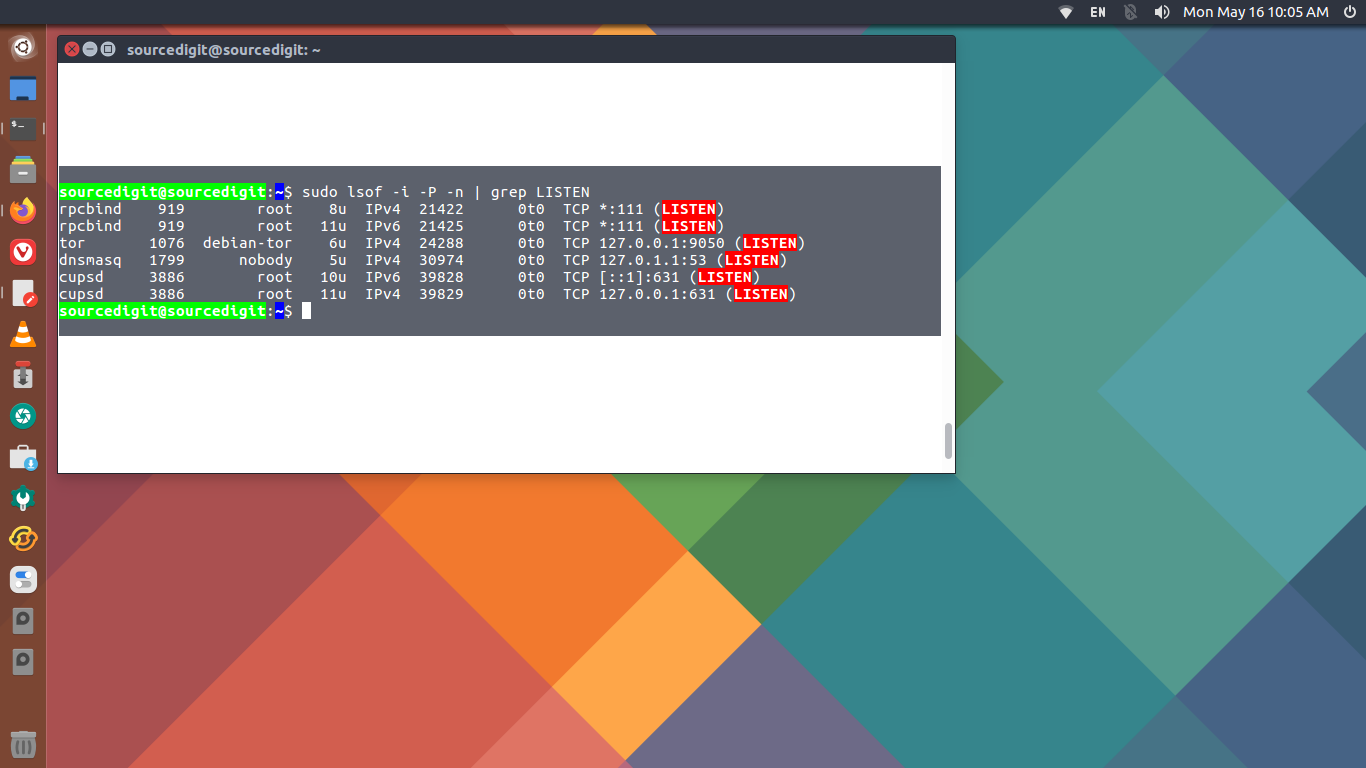1366x768 pixels.
Task: Launch the orange sync arrows app
Action: tap(23, 539)
